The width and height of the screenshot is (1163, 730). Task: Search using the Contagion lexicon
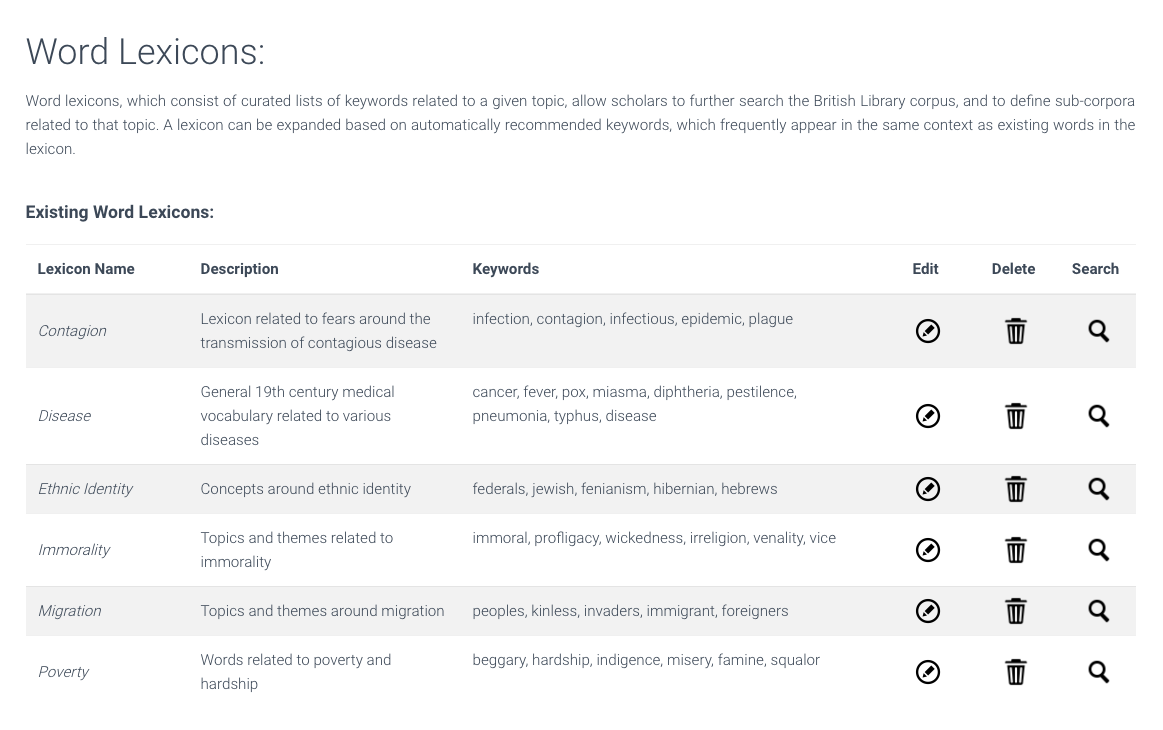[x=1098, y=331]
